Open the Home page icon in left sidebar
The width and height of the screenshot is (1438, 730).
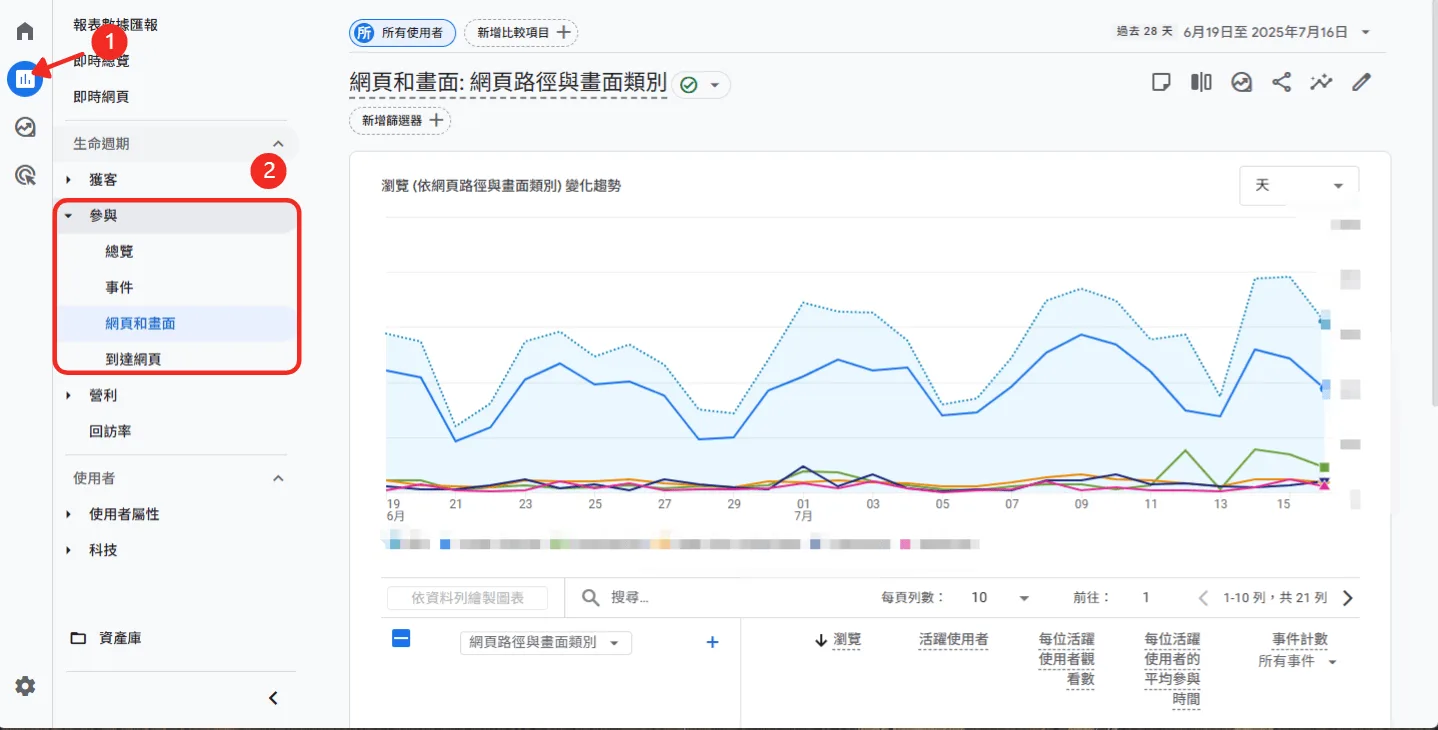click(x=24, y=29)
